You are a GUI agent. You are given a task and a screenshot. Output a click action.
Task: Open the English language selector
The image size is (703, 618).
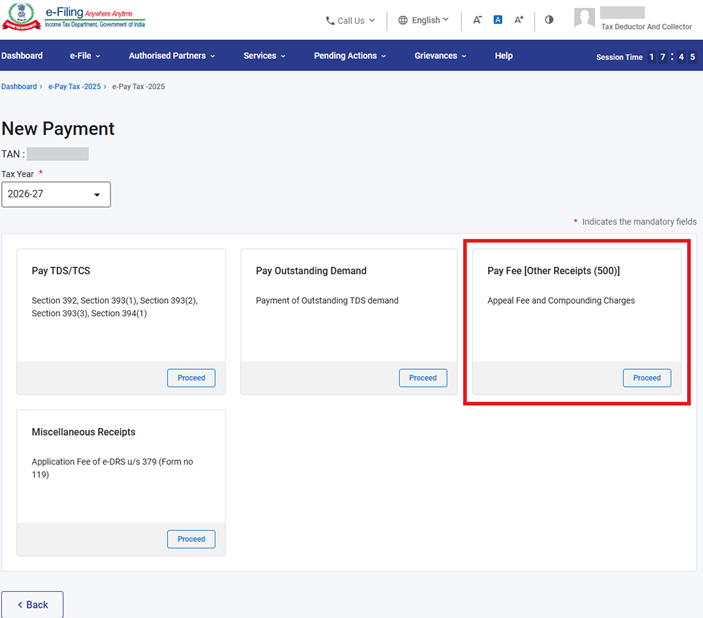423,20
